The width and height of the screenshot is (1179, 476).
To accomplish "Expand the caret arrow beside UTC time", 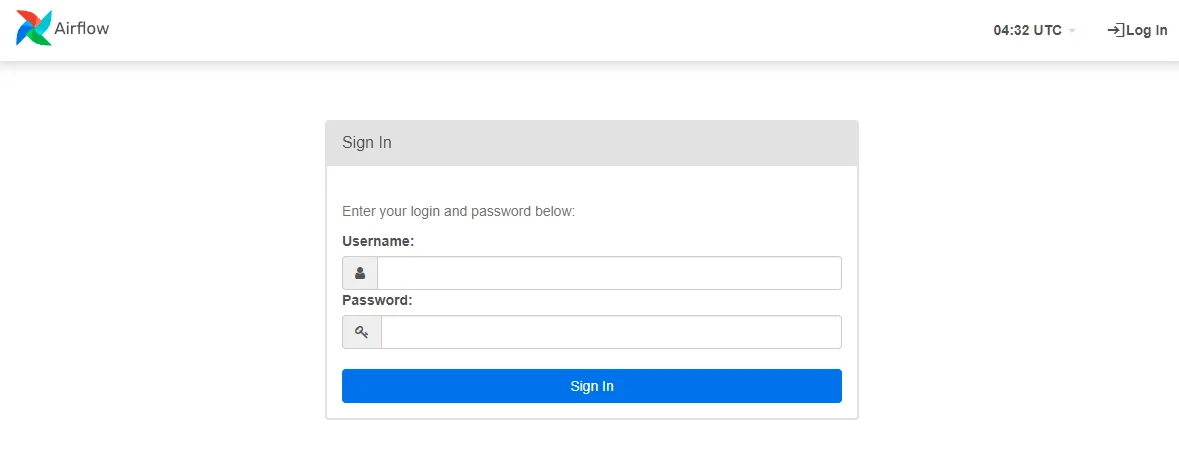I will click(x=1072, y=31).
